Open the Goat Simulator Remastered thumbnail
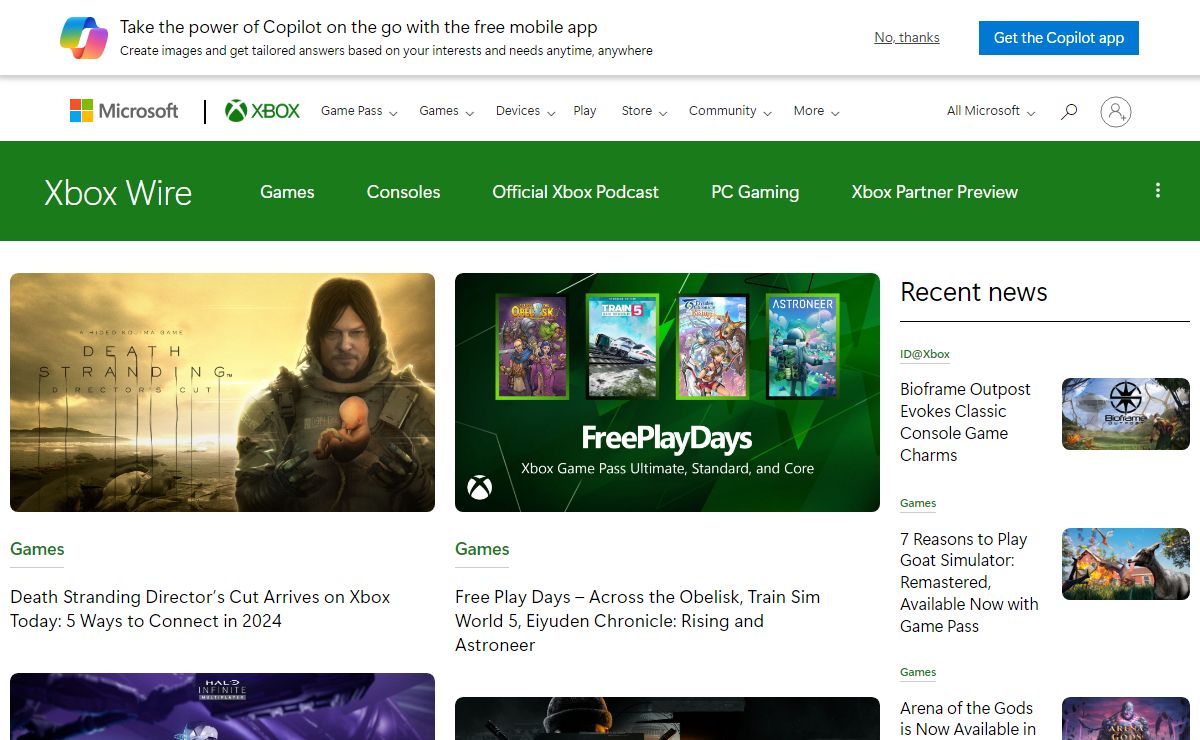Image resolution: width=1200 pixels, height=740 pixels. (1125, 564)
